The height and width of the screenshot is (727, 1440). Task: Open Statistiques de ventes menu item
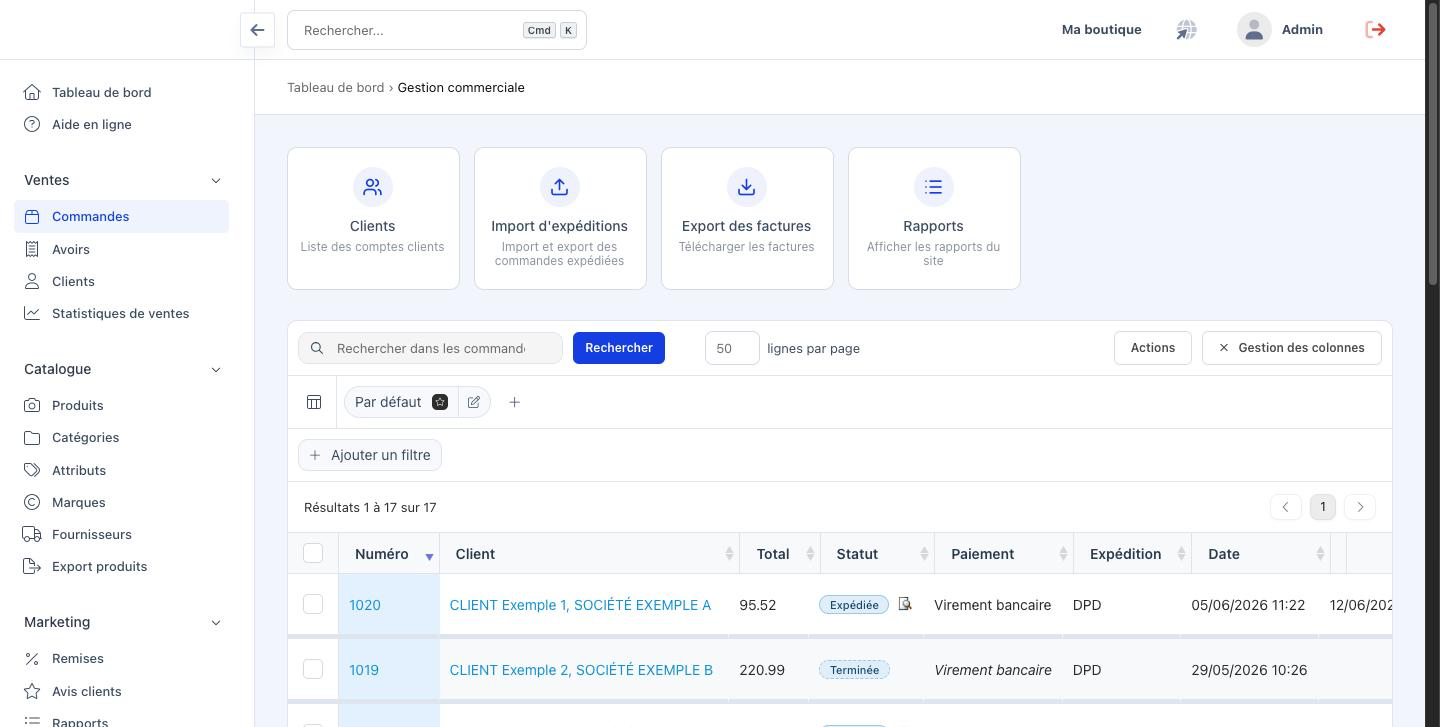click(121, 313)
